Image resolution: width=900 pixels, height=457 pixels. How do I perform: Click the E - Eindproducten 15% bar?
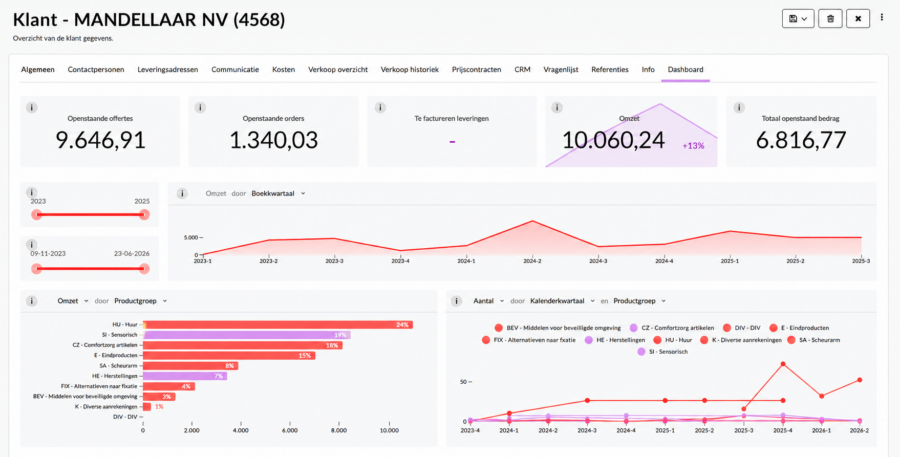click(229, 355)
